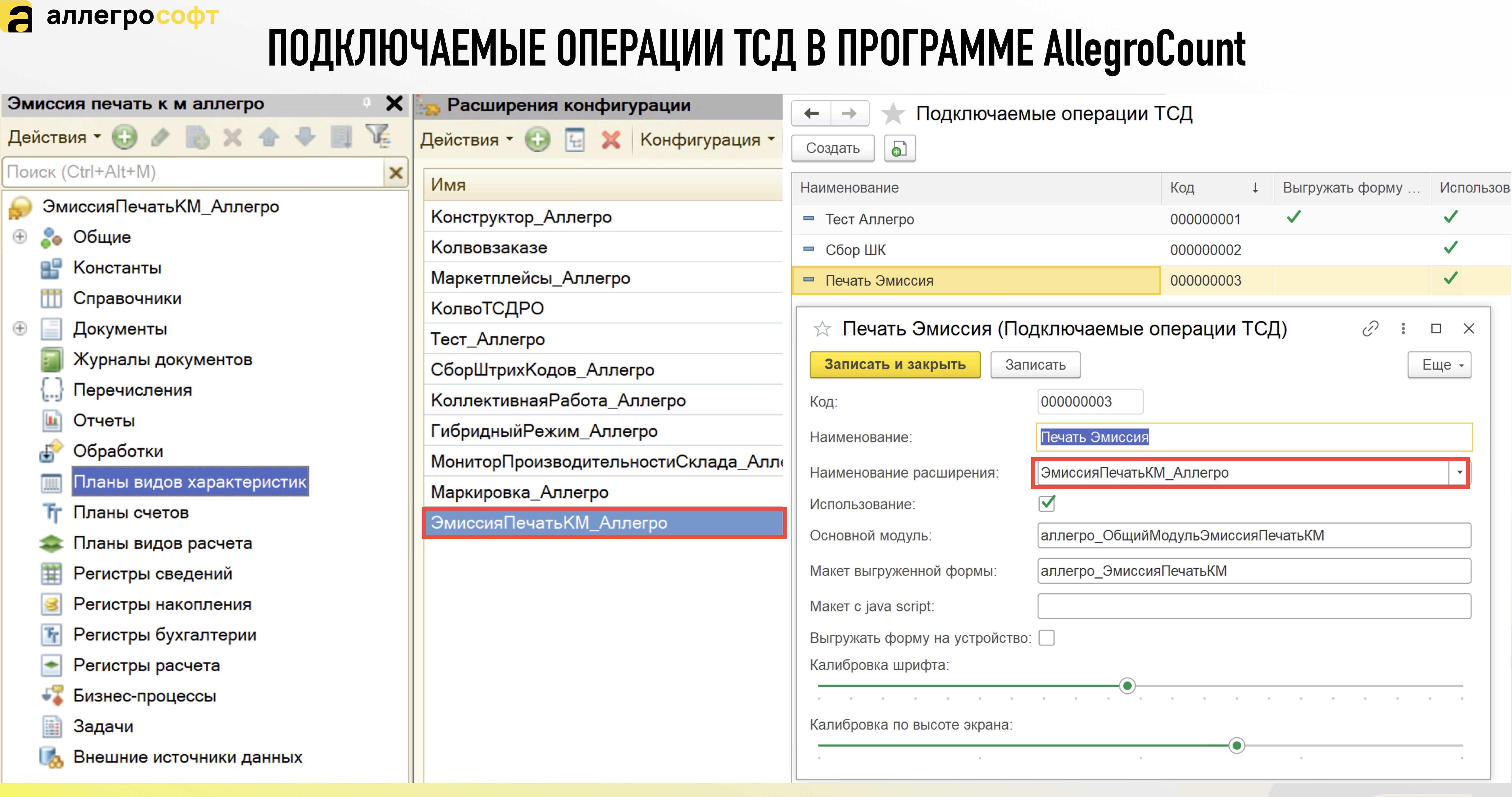Select Константы in configuration tree
This screenshot has width=1512, height=797.
pos(118,268)
